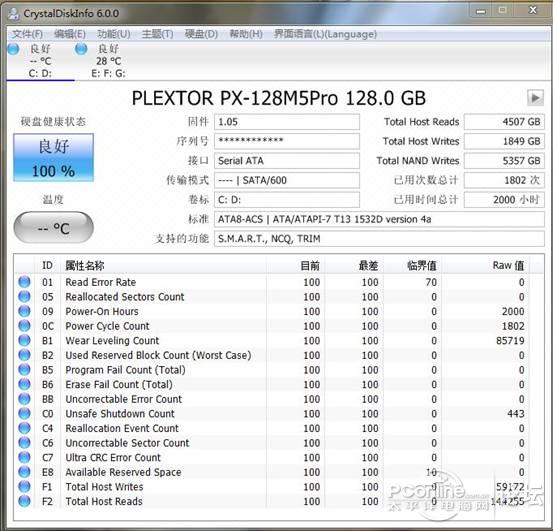This screenshot has width=553, height=531.
Task: Click status orb for Unsafe Shutdown Count
Action: coord(24,413)
